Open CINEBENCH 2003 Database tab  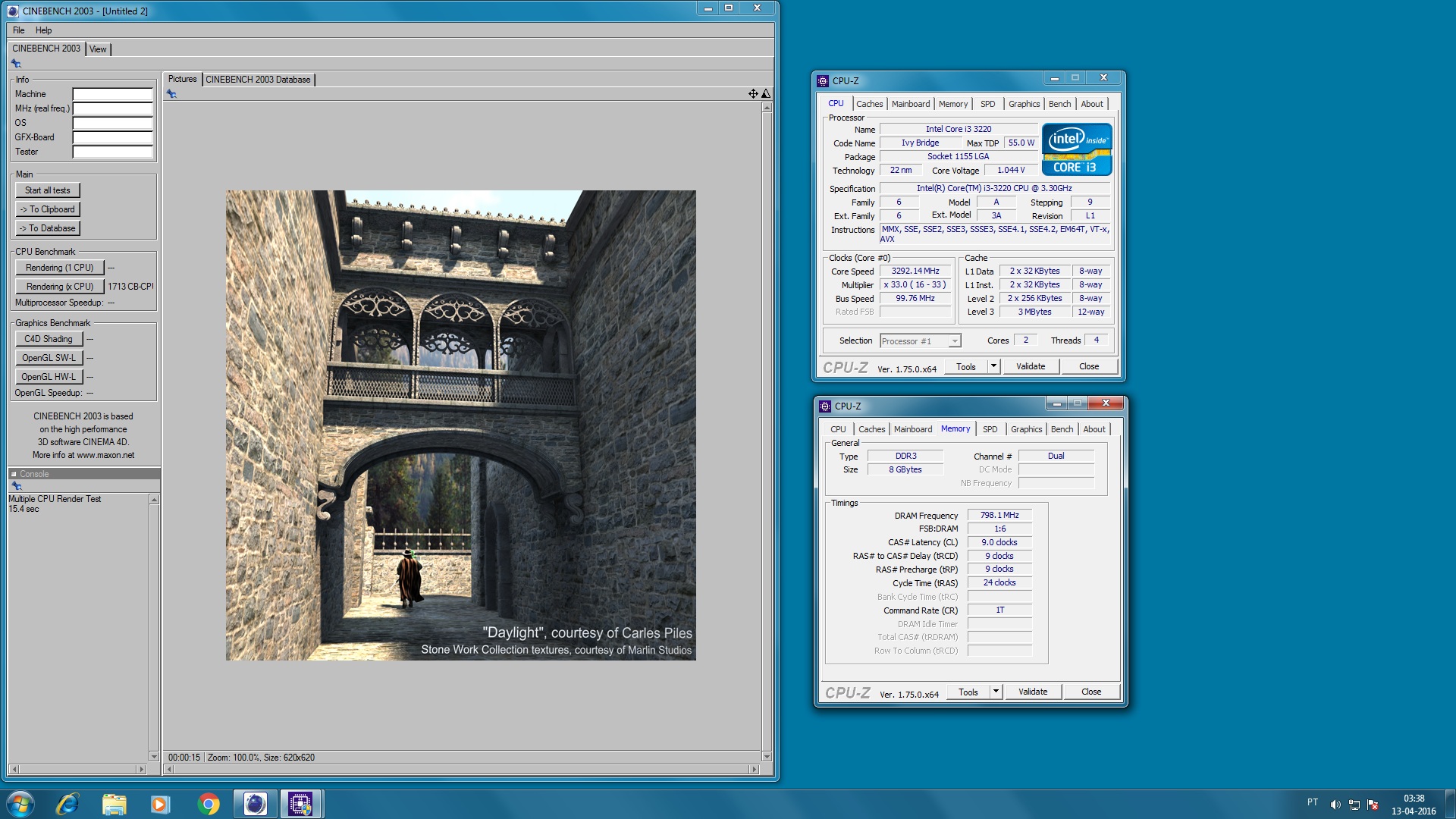click(258, 80)
